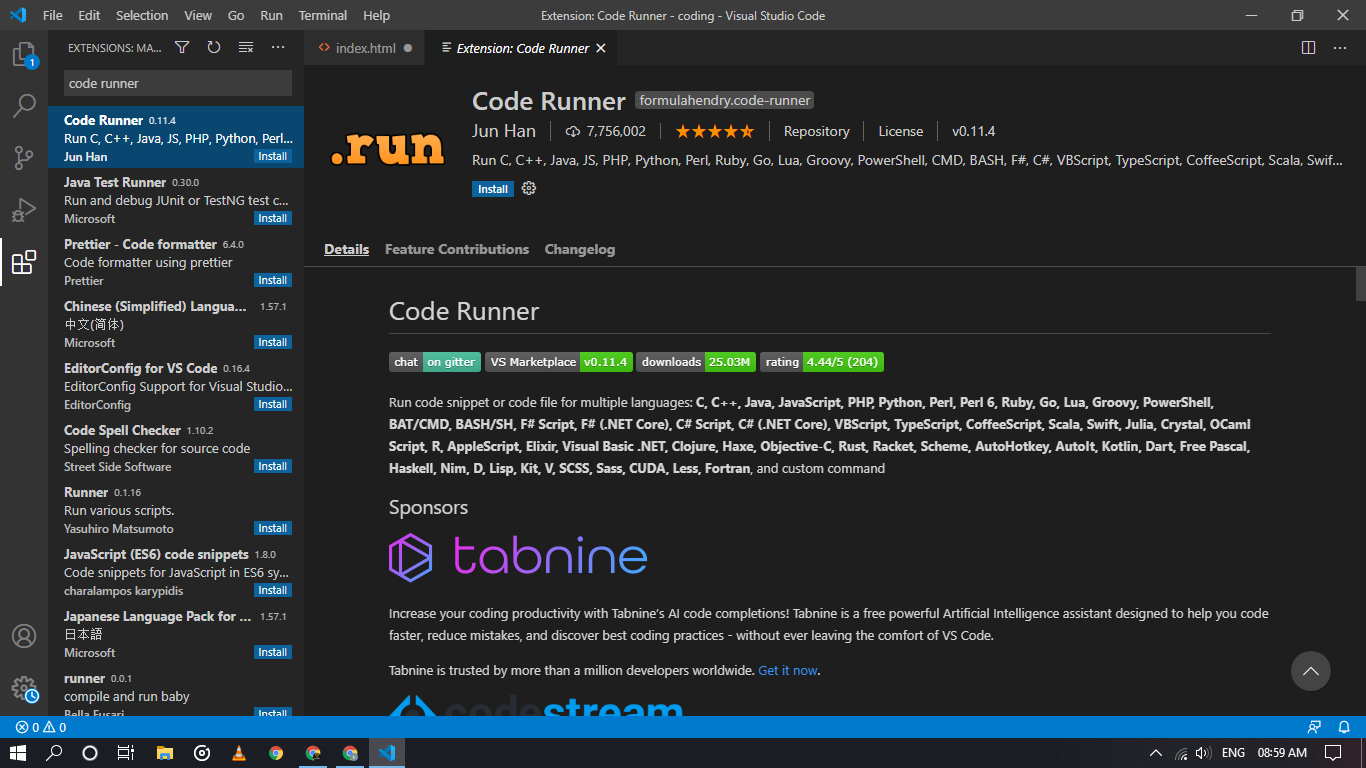Open the editor More Actions ellipsis menu
Screen dimensions: 1366x768
1340,47
